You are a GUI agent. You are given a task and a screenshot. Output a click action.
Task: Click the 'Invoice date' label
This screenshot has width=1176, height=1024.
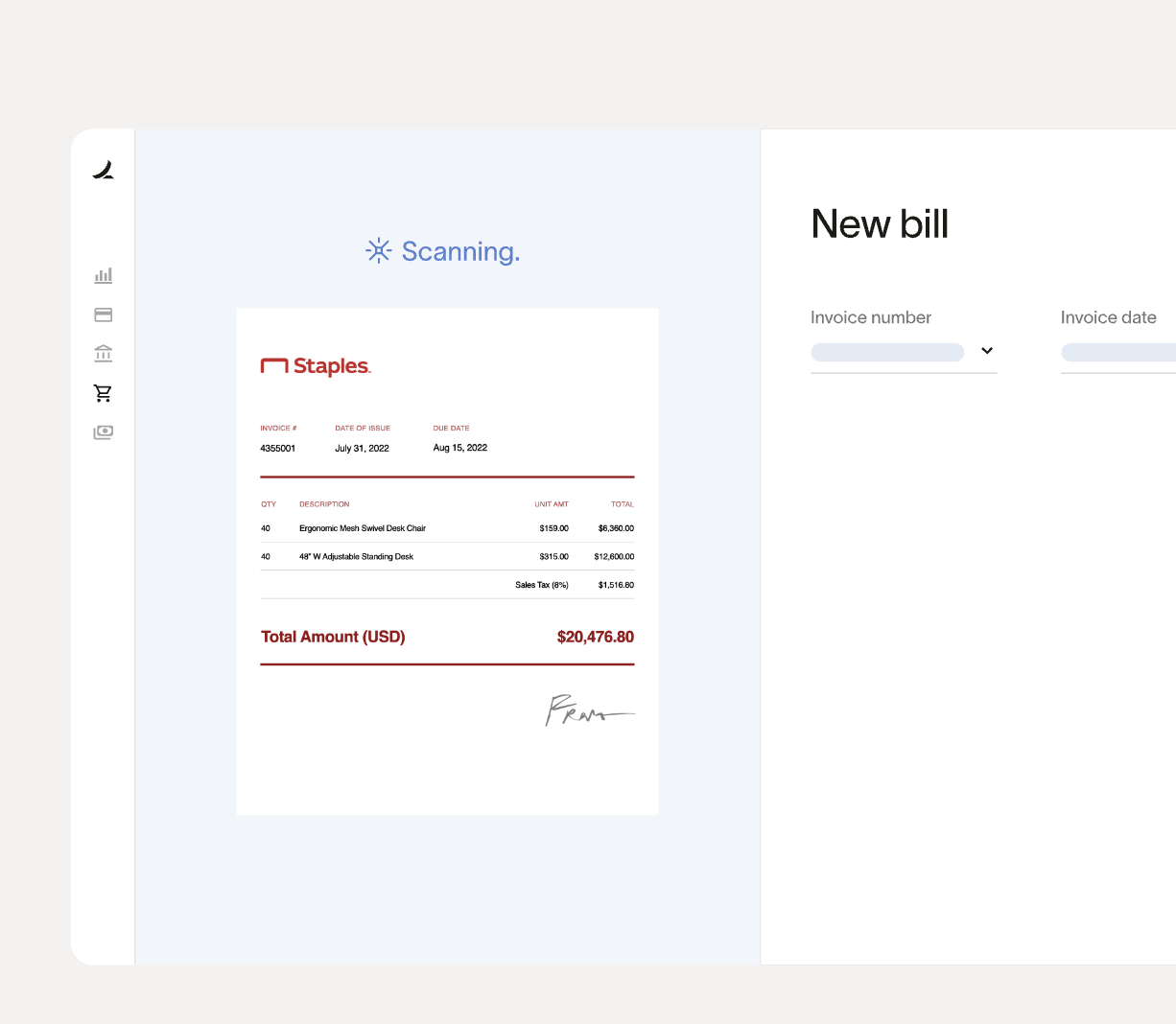tap(1109, 317)
